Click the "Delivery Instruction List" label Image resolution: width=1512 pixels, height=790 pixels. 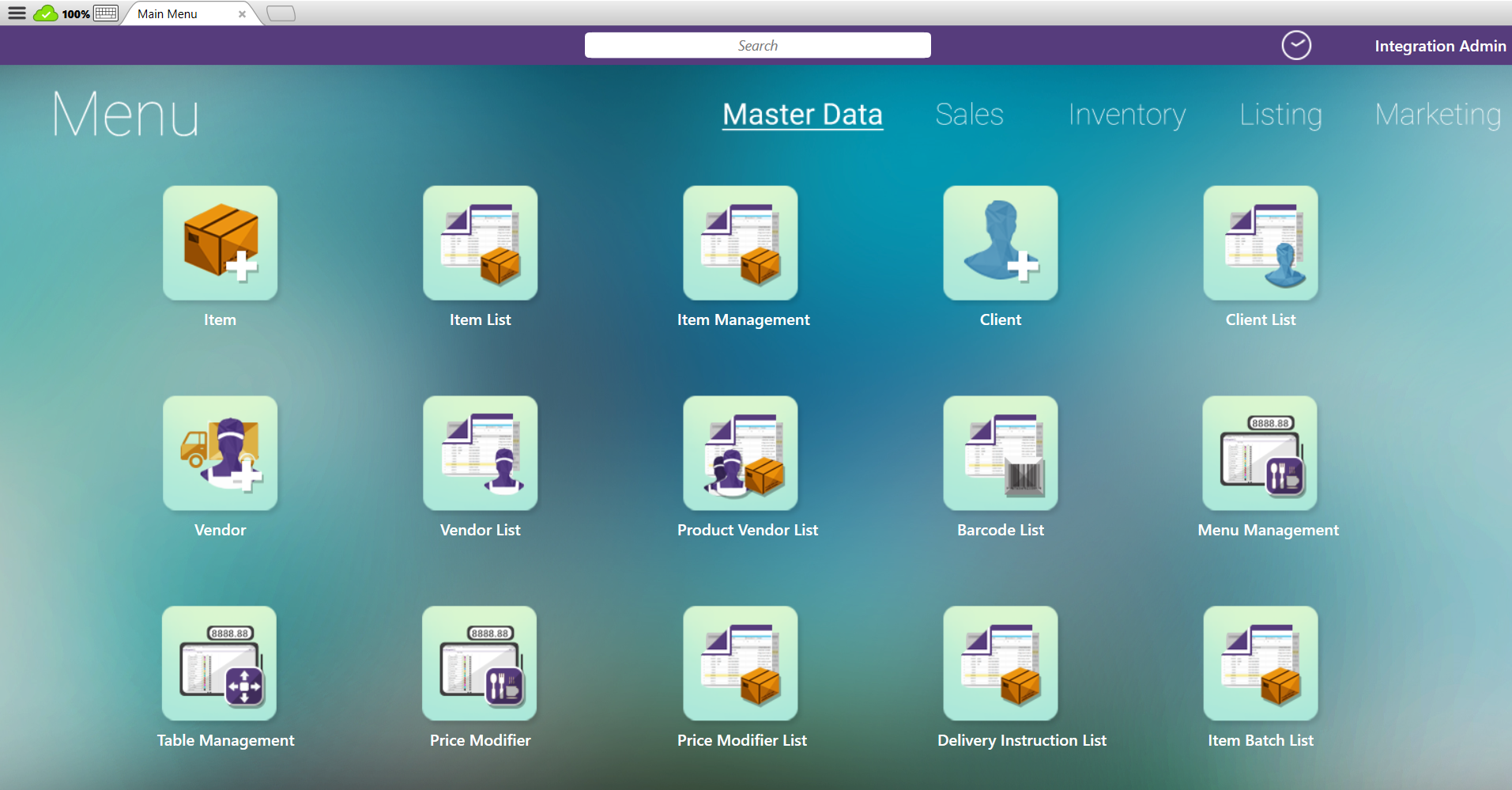click(x=1022, y=740)
